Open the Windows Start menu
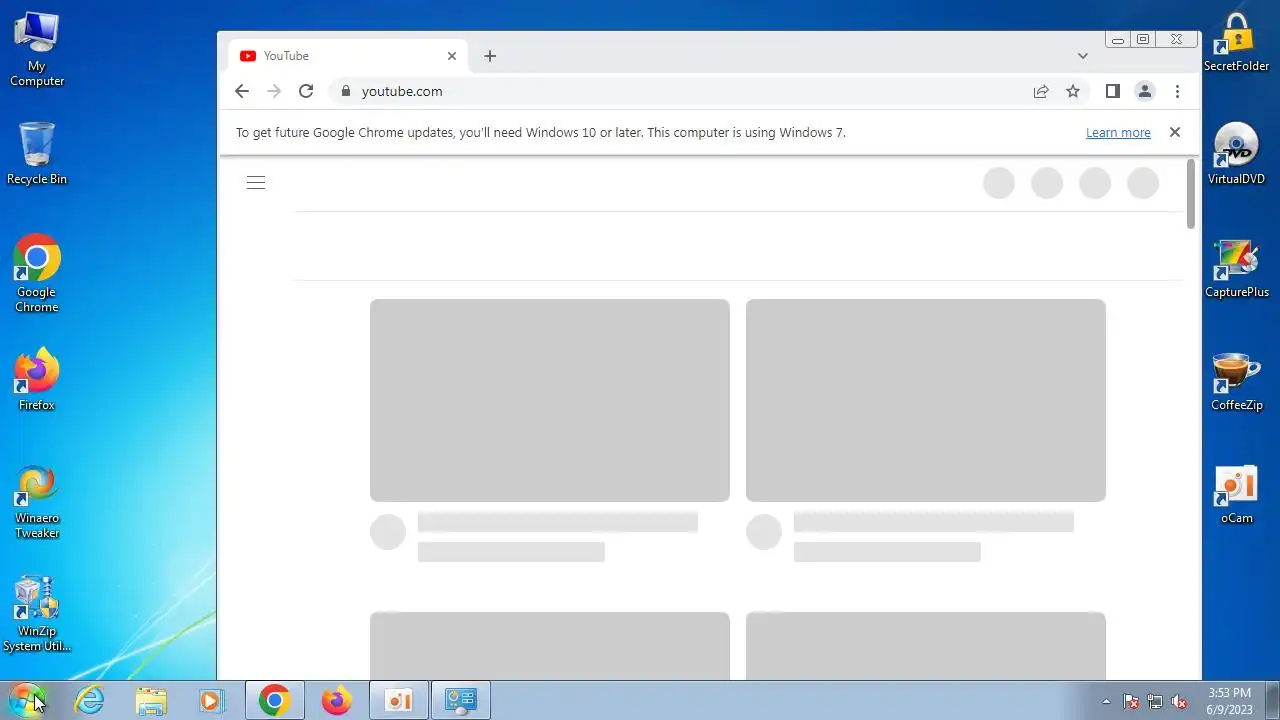Screen dimensions: 1280x720 coord(27,700)
